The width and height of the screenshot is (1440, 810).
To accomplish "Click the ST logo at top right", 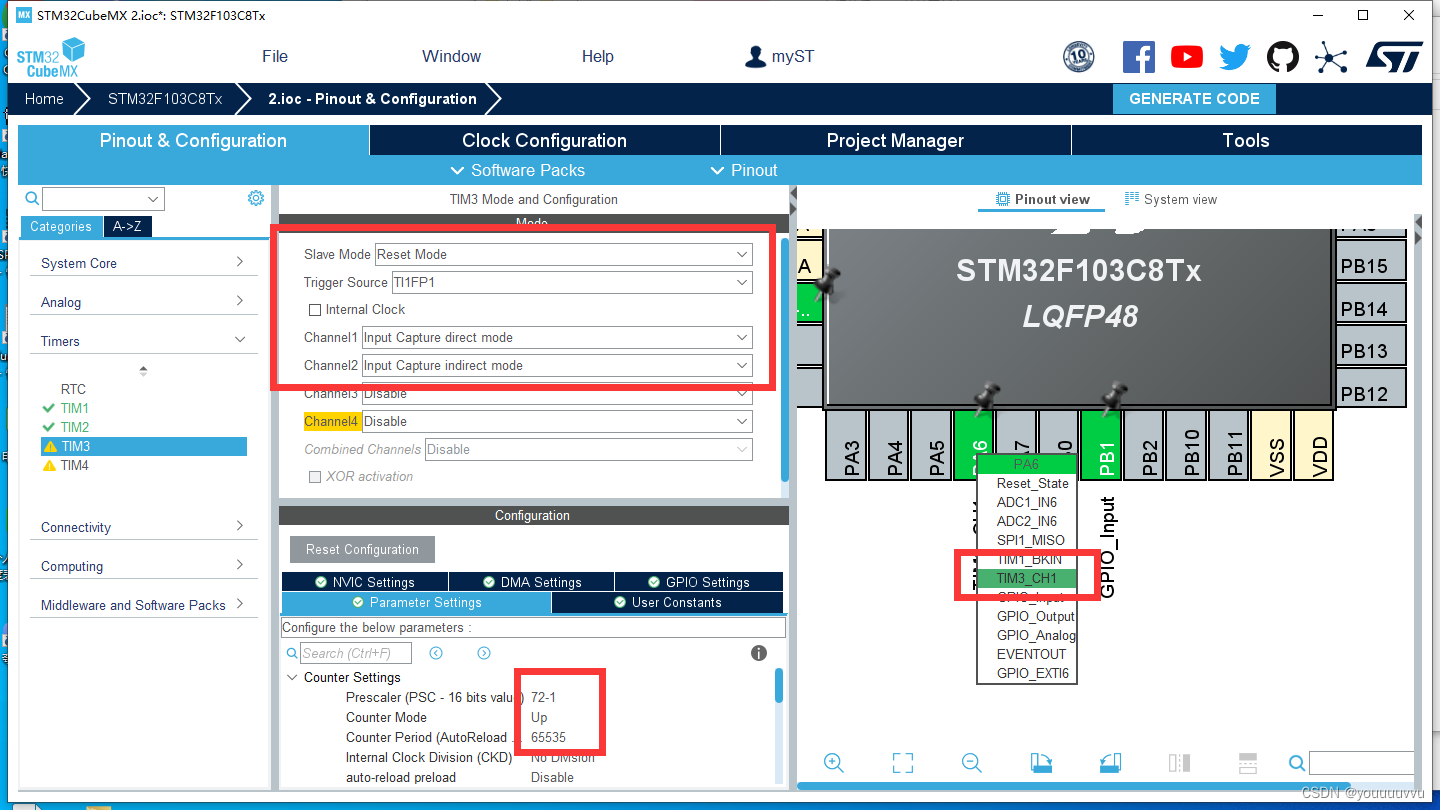I will [x=1393, y=57].
